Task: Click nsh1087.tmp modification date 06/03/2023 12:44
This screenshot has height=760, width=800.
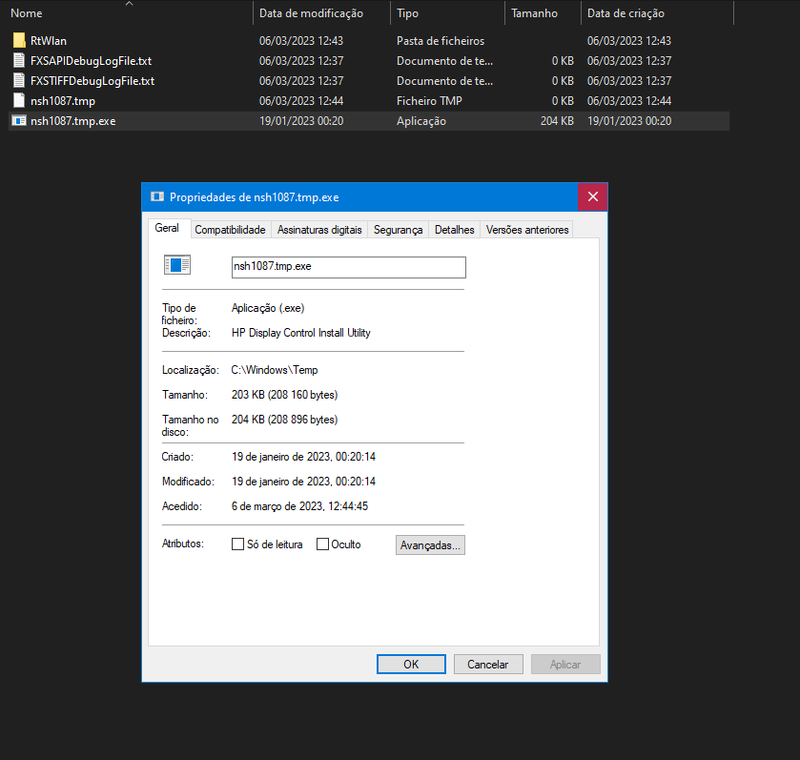Action: [301, 101]
